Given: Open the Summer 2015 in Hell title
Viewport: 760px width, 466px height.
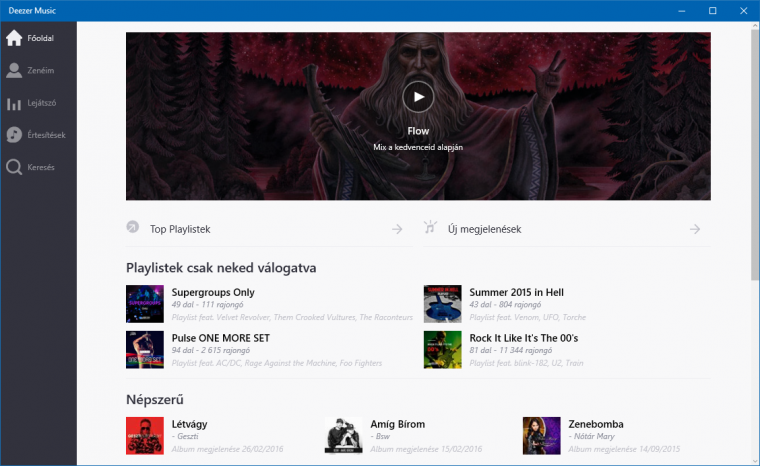Looking at the screenshot, I should pos(516,292).
